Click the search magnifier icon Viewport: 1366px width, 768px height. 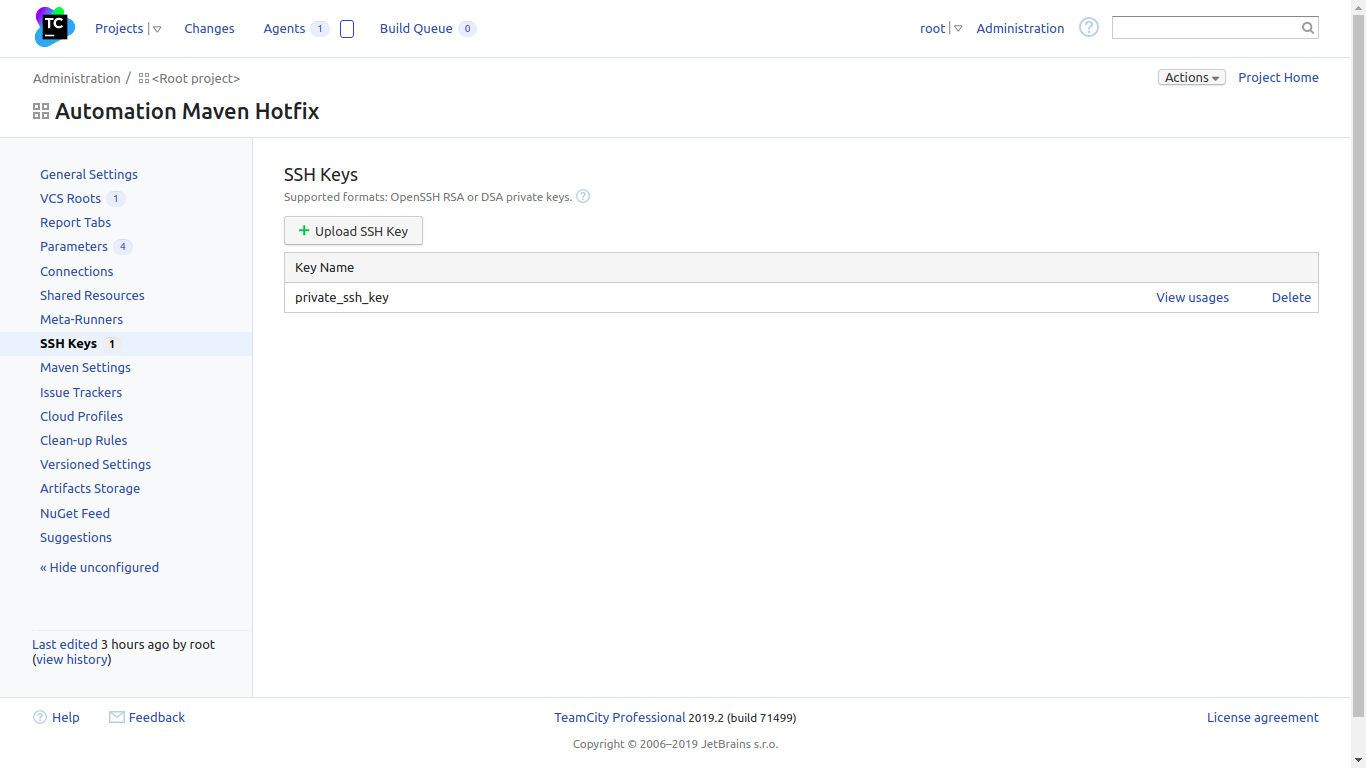tap(1307, 28)
